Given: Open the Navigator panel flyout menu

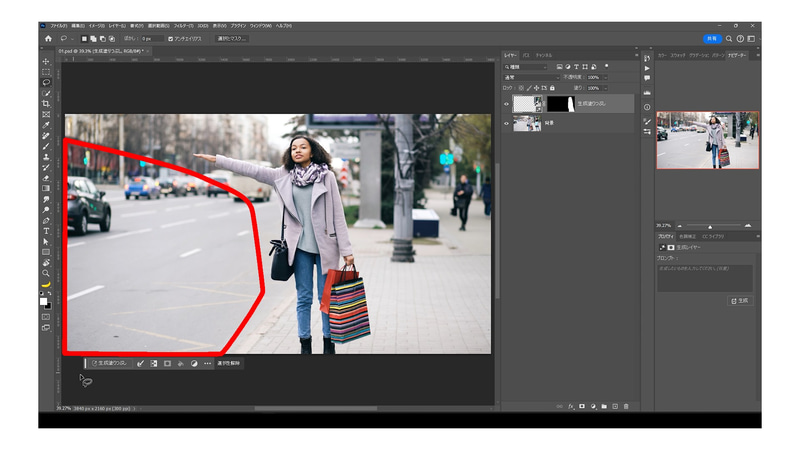Looking at the screenshot, I should [x=758, y=55].
